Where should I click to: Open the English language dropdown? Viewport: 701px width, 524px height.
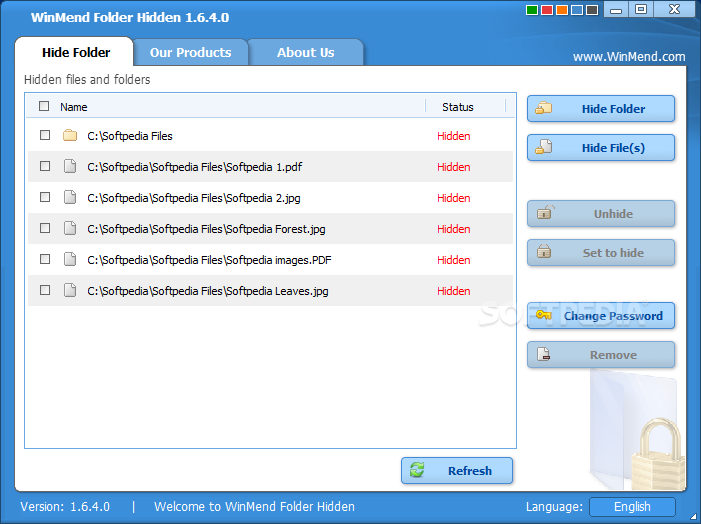pyautogui.click(x=632, y=507)
